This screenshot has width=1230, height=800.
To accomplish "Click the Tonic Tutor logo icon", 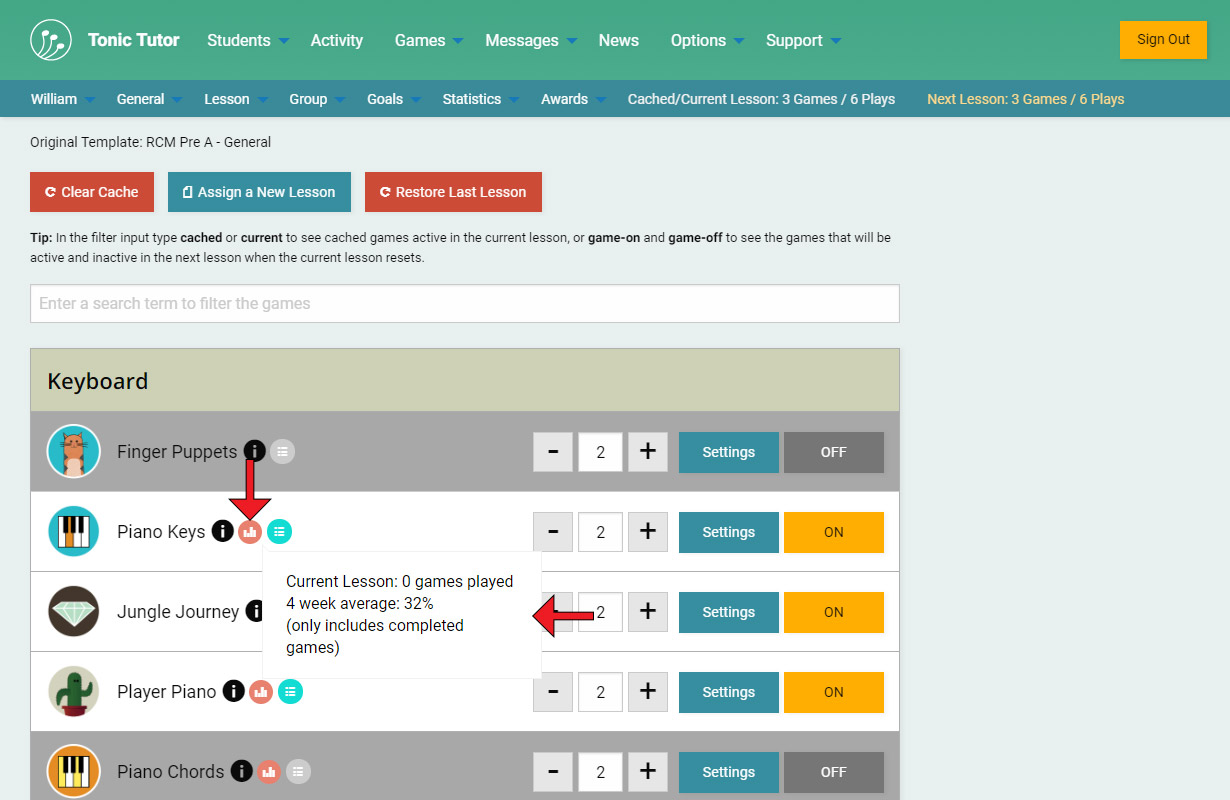I will coord(50,40).
